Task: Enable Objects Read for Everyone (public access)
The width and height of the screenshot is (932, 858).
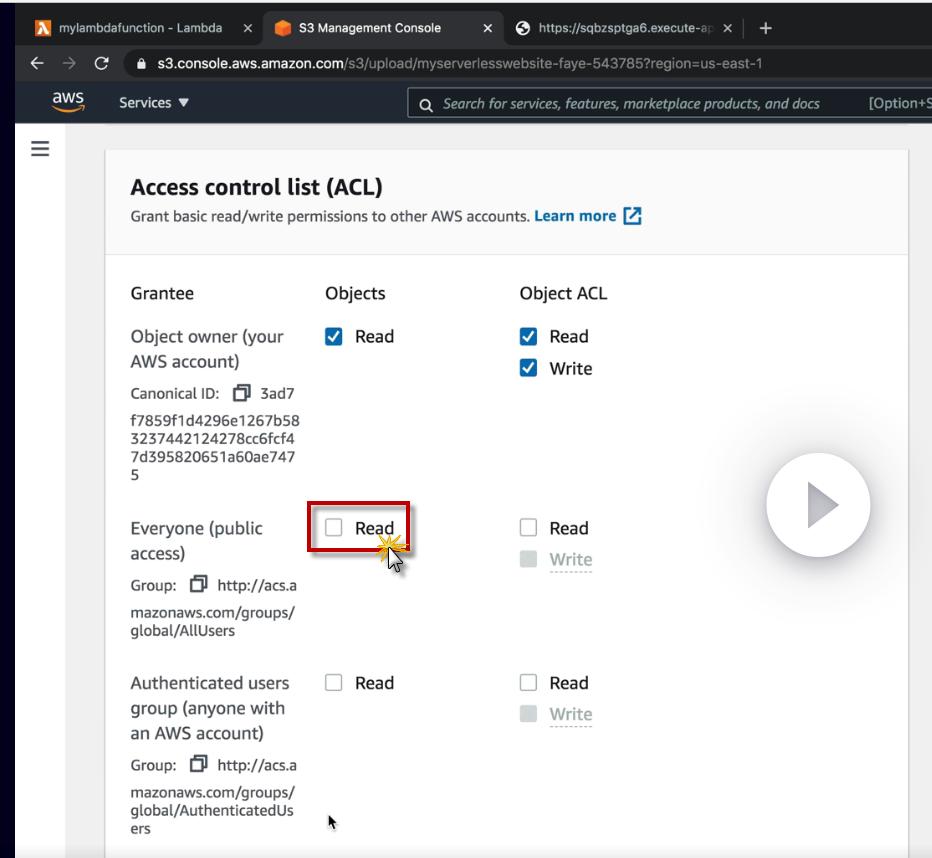Action: click(334, 528)
